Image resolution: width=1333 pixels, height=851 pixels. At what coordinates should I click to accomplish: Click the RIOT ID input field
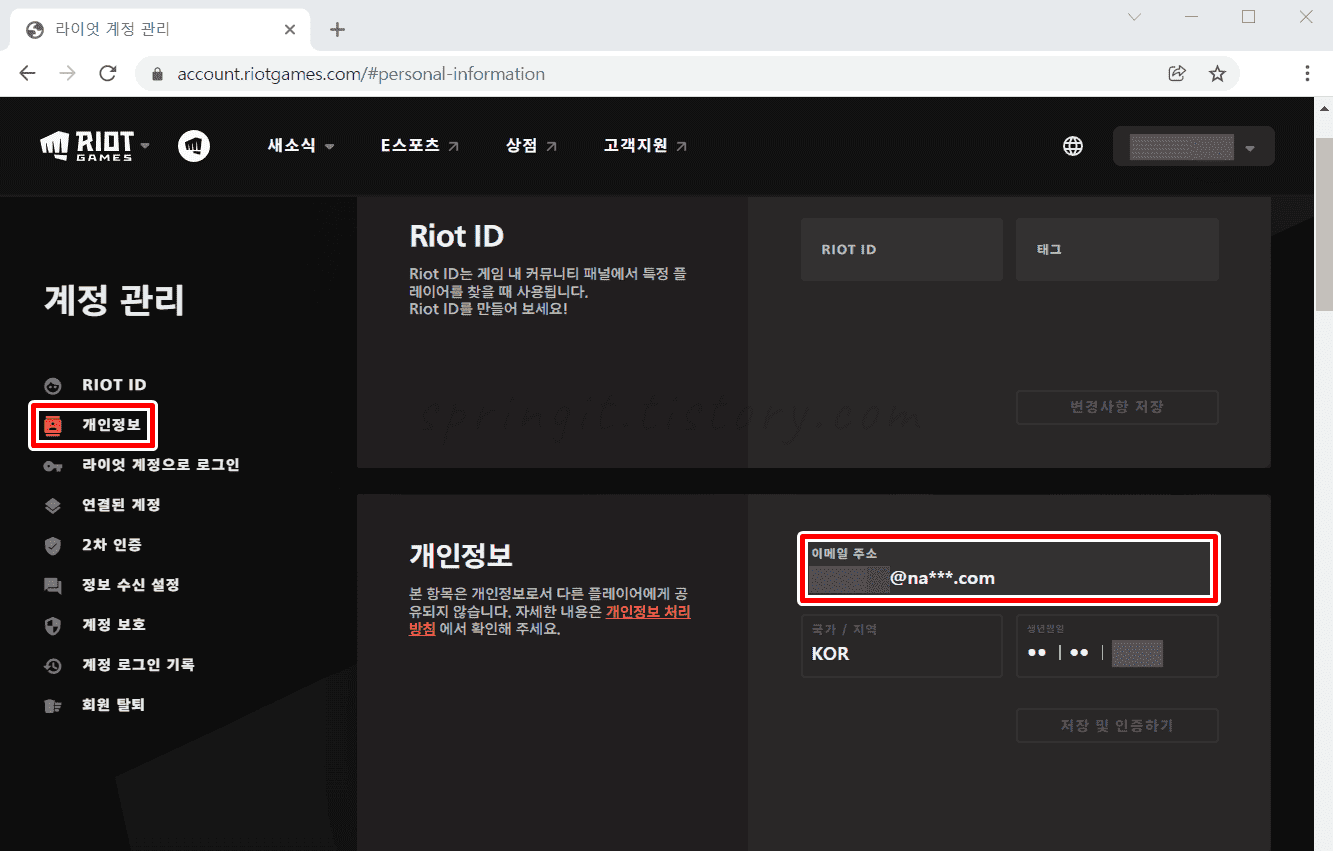pos(902,249)
